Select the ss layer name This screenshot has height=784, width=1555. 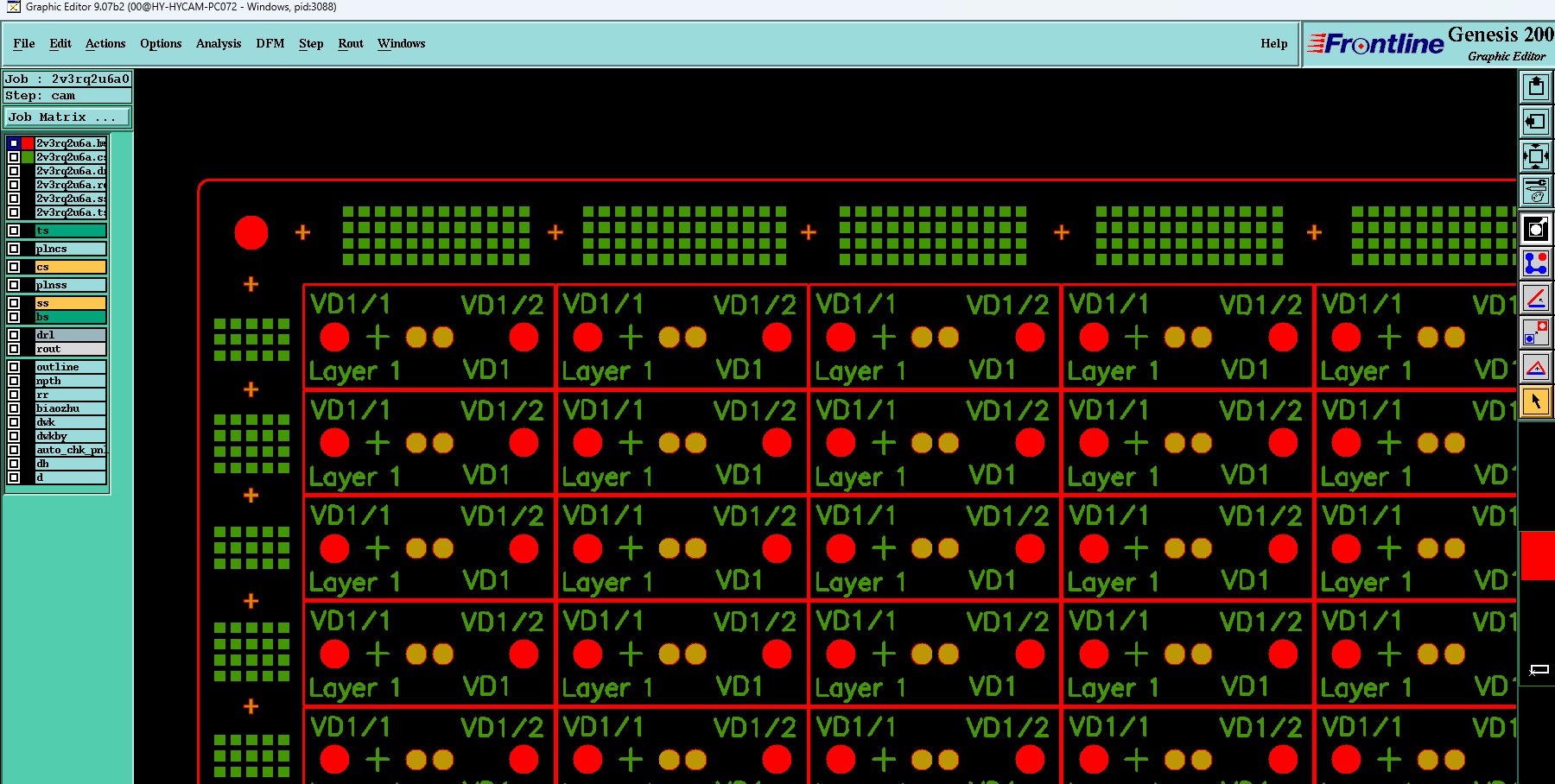(x=71, y=303)
